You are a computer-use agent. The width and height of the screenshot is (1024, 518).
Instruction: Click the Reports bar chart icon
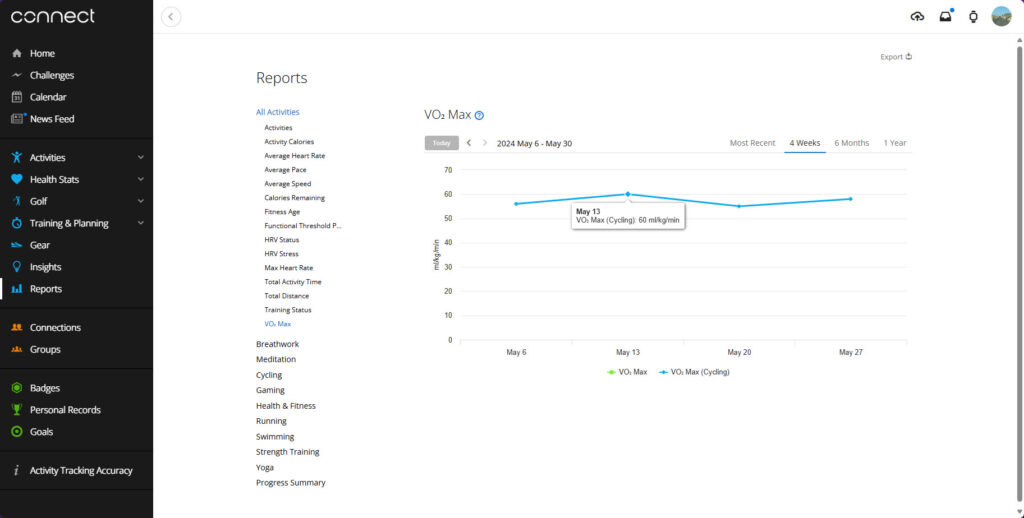pyautogui.click(x=17, y=289)
